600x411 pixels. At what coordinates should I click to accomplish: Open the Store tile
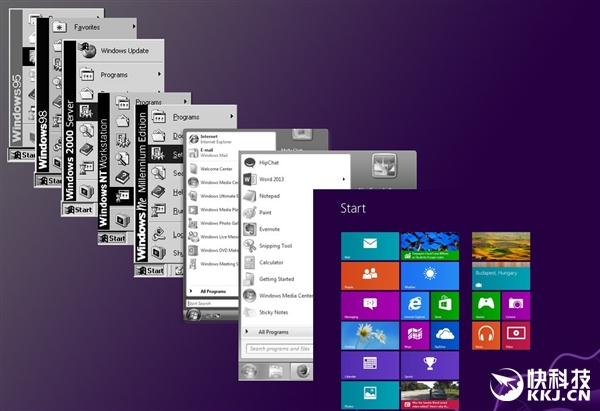tap(445, 306)
